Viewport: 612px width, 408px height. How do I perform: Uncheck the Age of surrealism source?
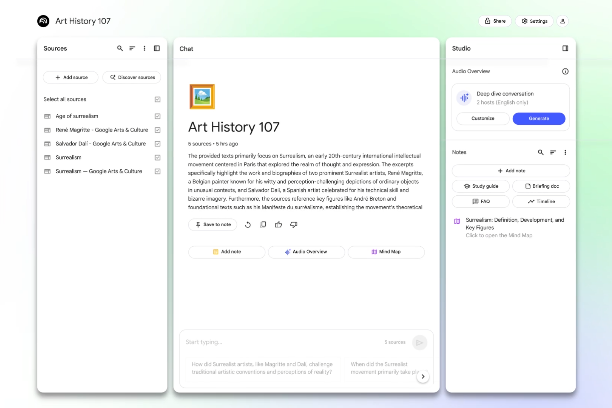tap(158, 116)
